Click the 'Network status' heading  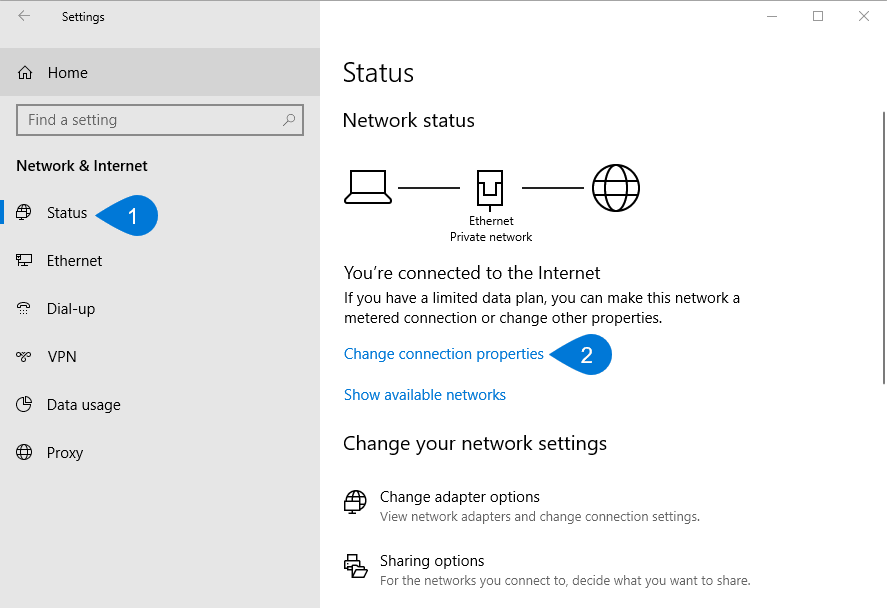pos(408,120)
